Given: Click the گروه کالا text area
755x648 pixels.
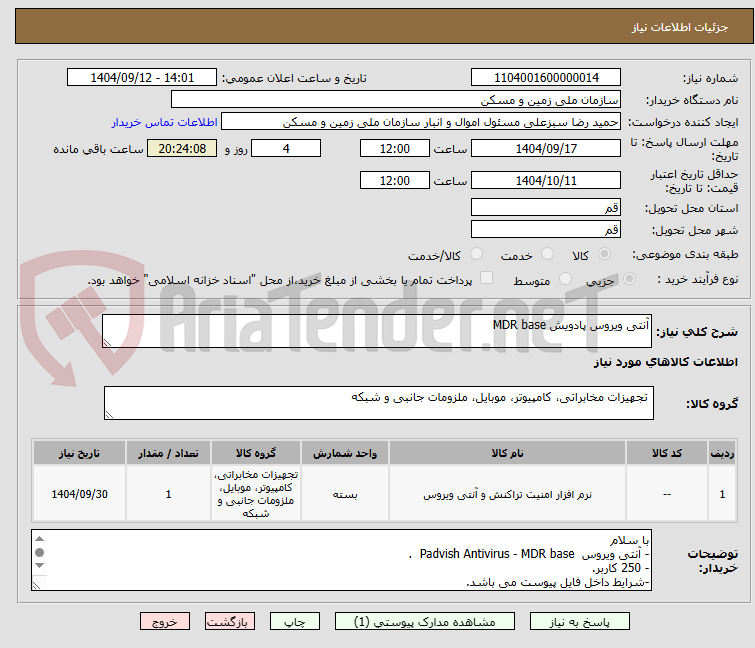Looking at the screenshot, I should click(379, 403).
